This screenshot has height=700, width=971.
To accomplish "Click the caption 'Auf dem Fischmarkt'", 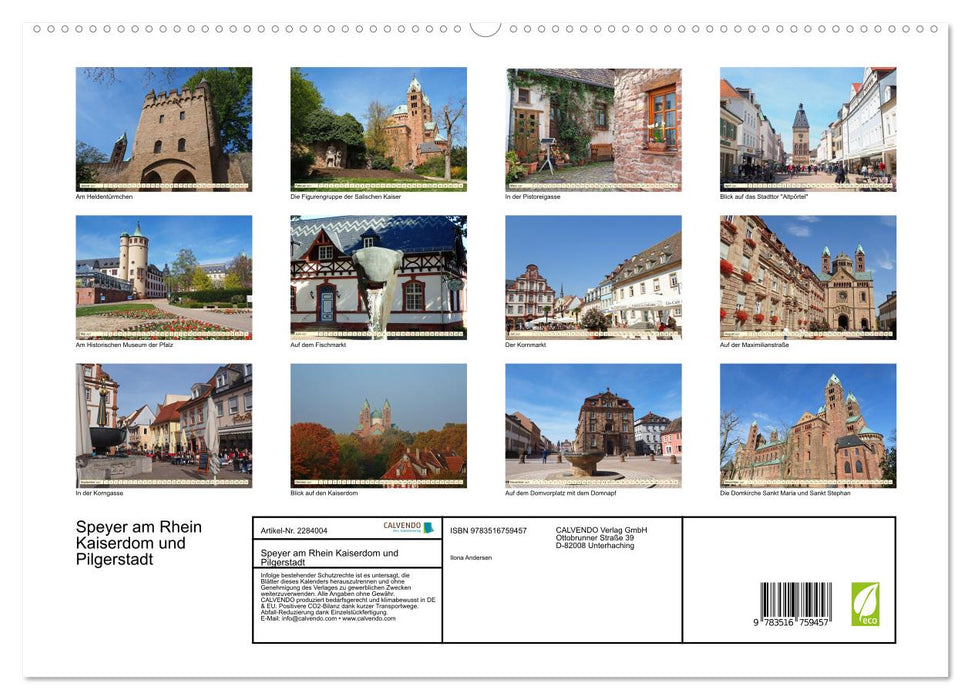I will [318, 344].
